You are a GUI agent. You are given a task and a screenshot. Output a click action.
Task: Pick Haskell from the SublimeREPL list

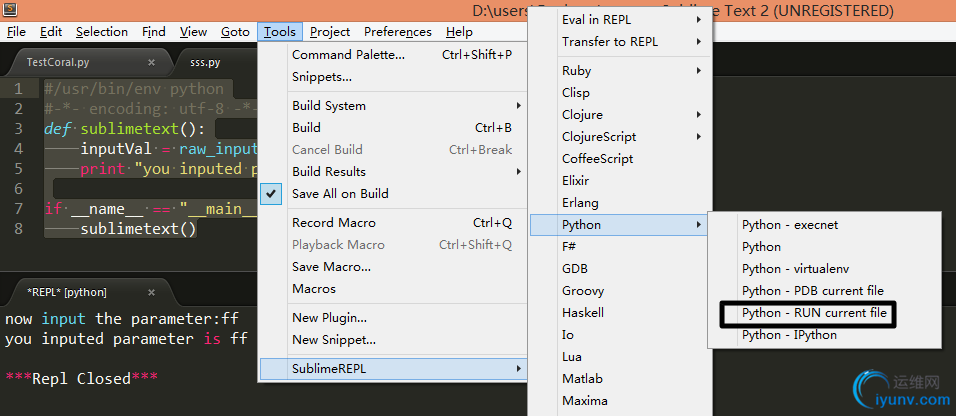coord(584,313)
